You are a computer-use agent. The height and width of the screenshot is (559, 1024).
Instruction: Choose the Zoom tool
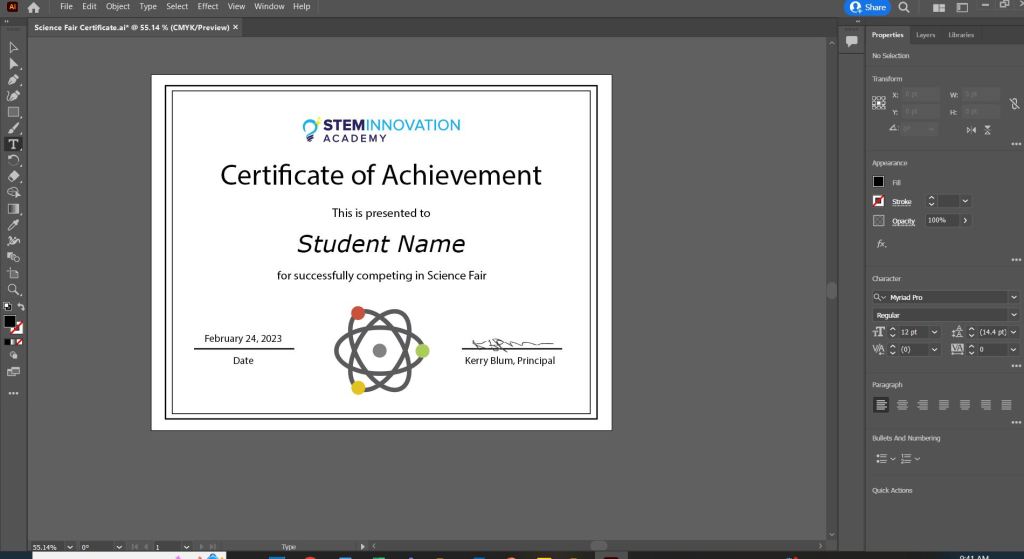[x=13, y=289]
